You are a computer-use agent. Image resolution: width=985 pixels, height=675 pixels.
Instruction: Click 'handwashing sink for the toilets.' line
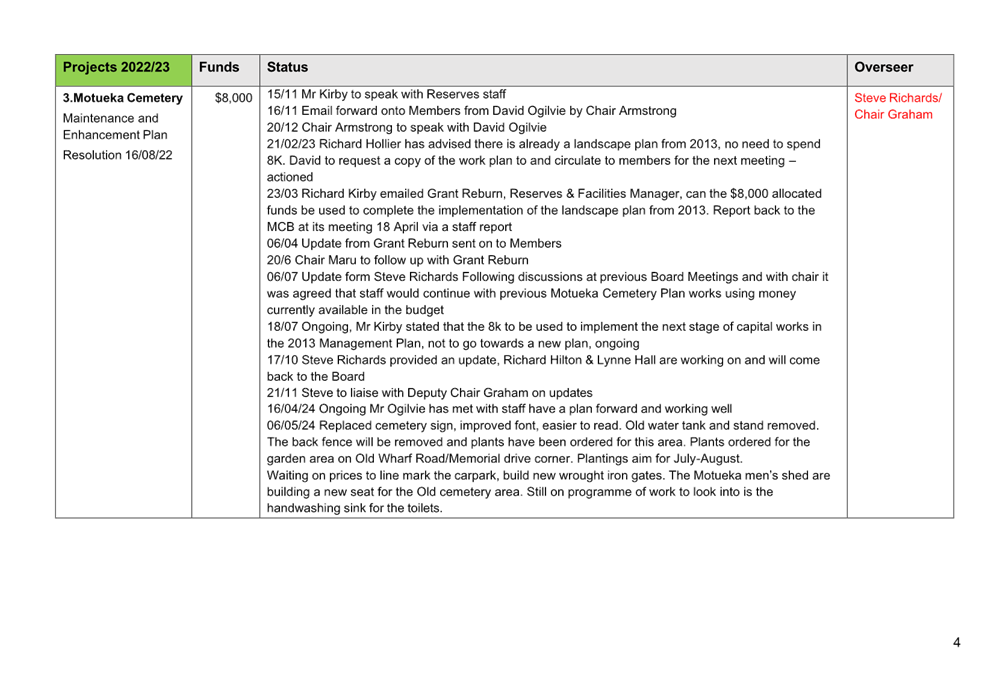pos(354,508)
